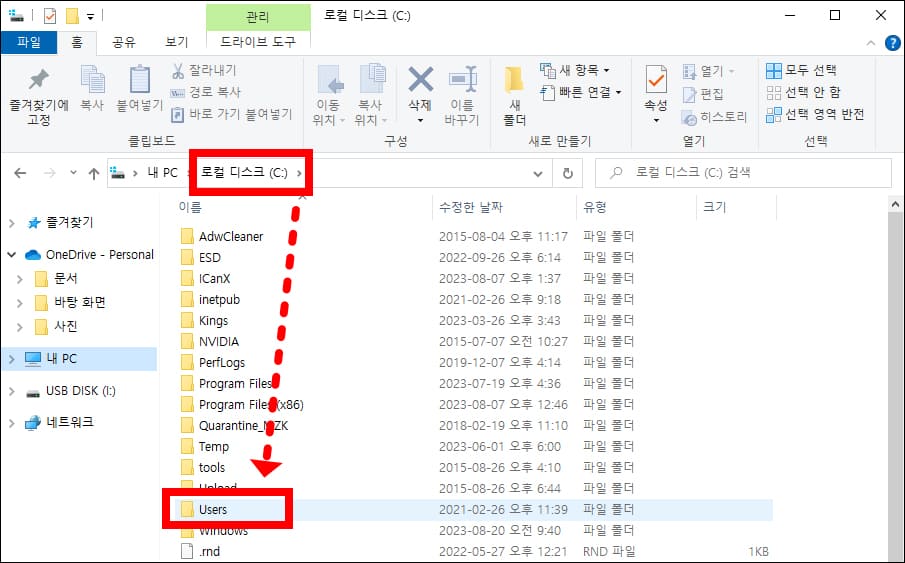Click Paste shortcut (바로 가기 붙여넣기)
The image size is (905, 563).
click(231, 114)
